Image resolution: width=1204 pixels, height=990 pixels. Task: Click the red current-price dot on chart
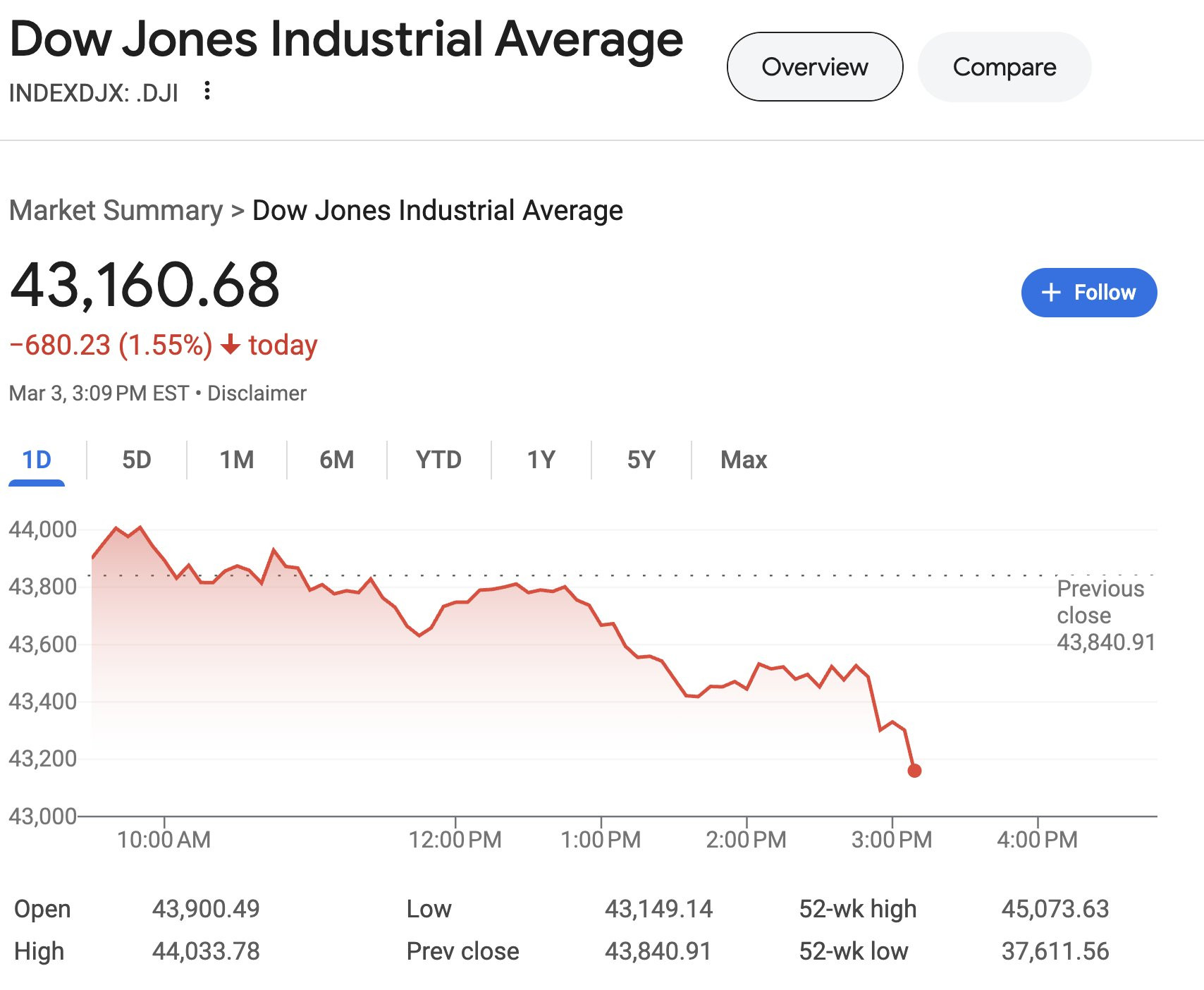click(914, 771)
